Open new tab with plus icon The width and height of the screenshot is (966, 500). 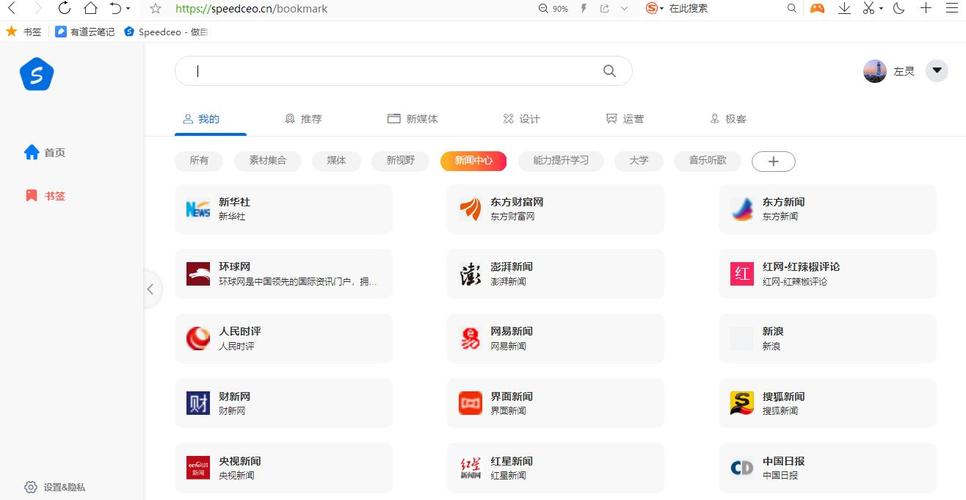coord(925,8)
